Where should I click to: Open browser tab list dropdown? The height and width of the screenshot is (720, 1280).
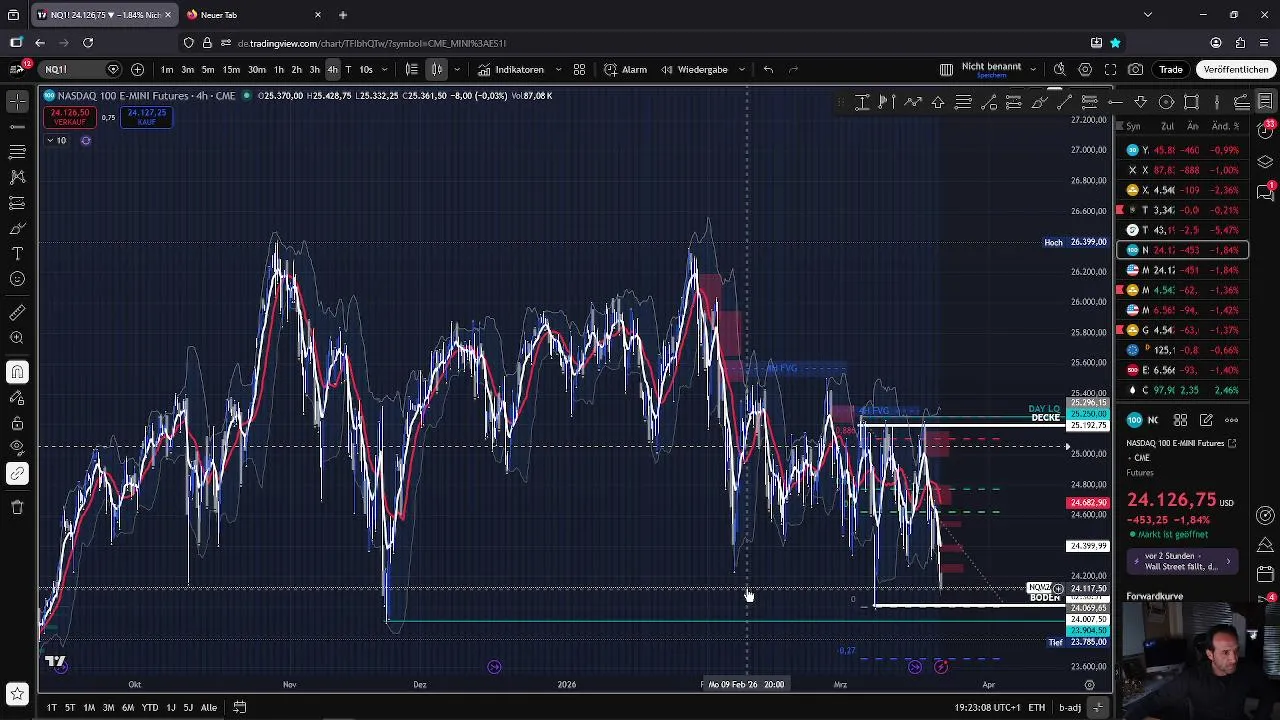1147,15
